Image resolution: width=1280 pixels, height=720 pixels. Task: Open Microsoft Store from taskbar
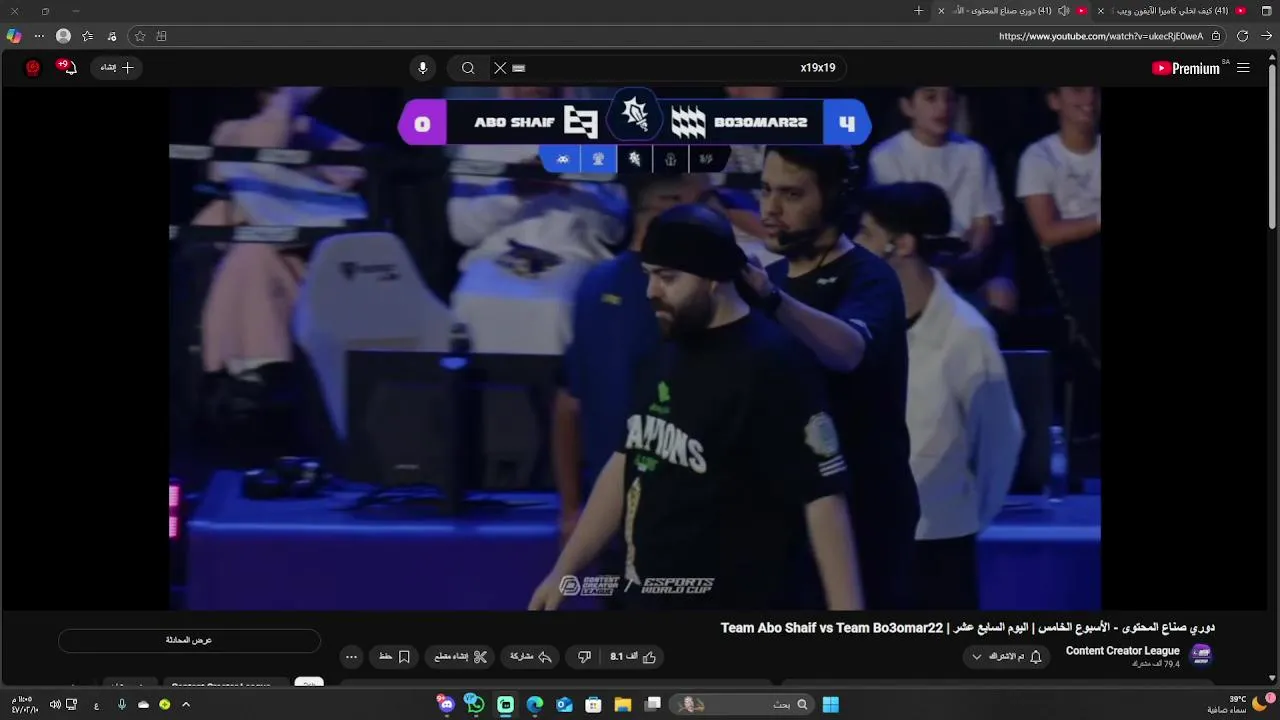tap(593, 705)
